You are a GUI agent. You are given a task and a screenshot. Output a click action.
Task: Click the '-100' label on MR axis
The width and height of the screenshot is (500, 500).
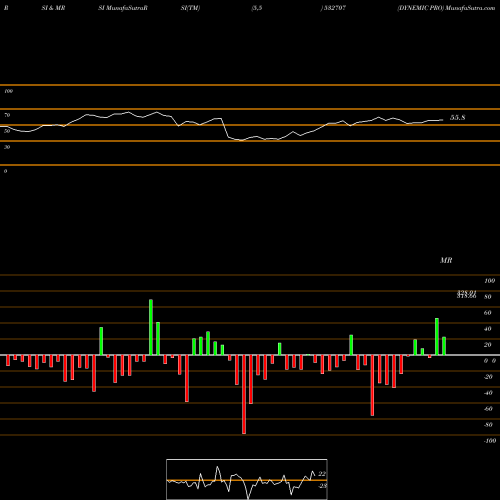[x=490, y=441]
